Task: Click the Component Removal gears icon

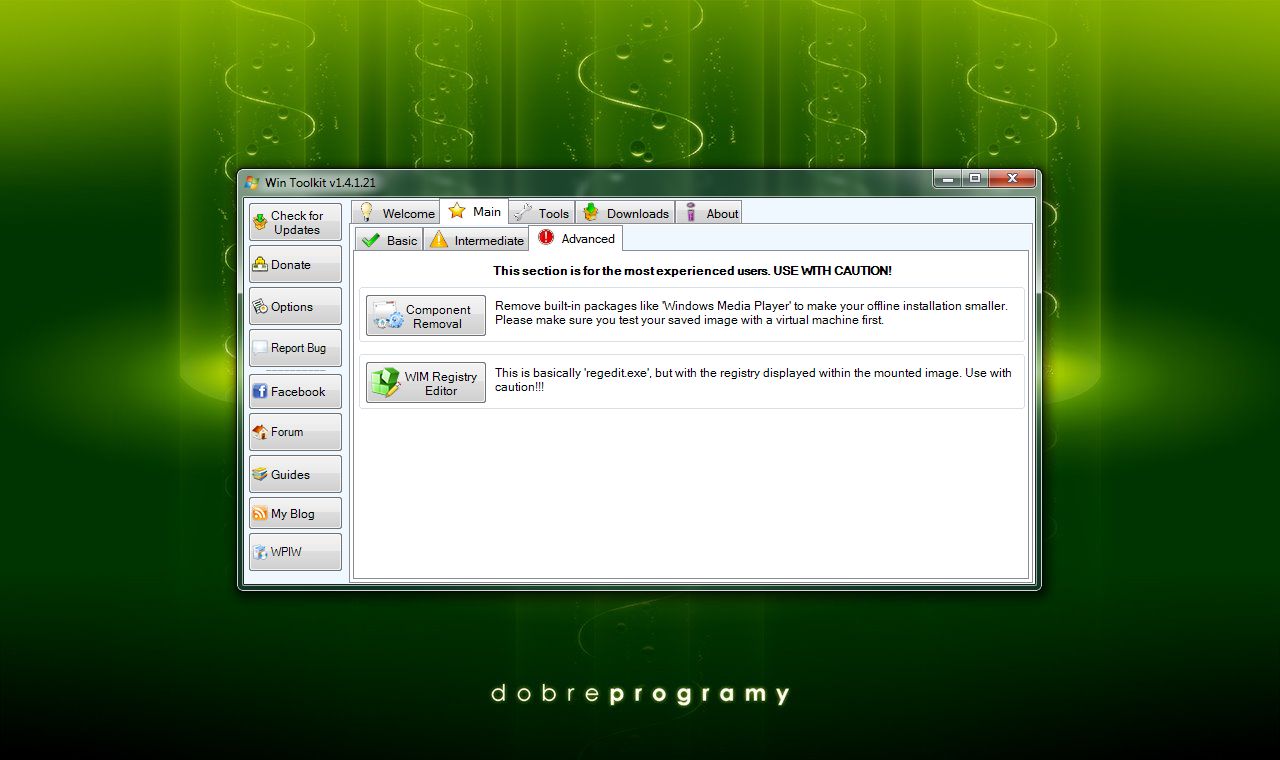Action: coord(387,316)
